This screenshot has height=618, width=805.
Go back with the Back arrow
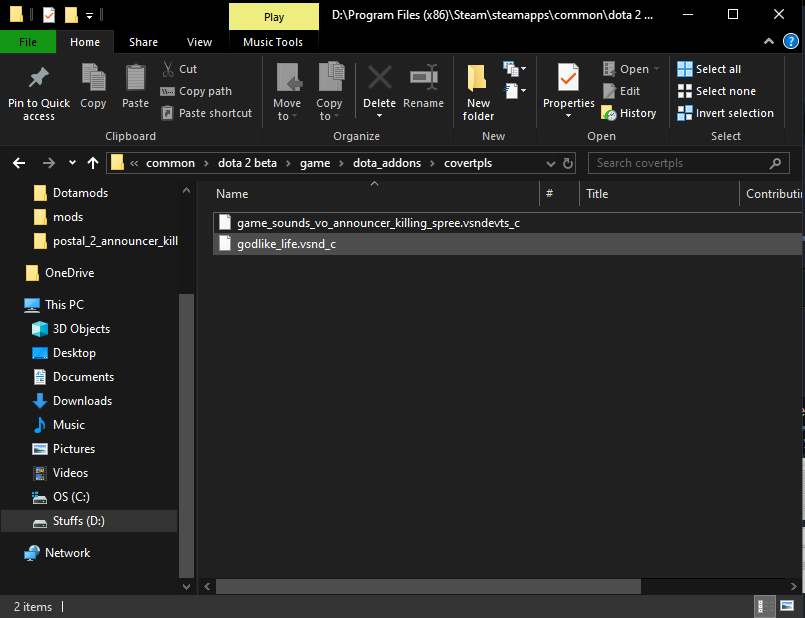(19, 163)
